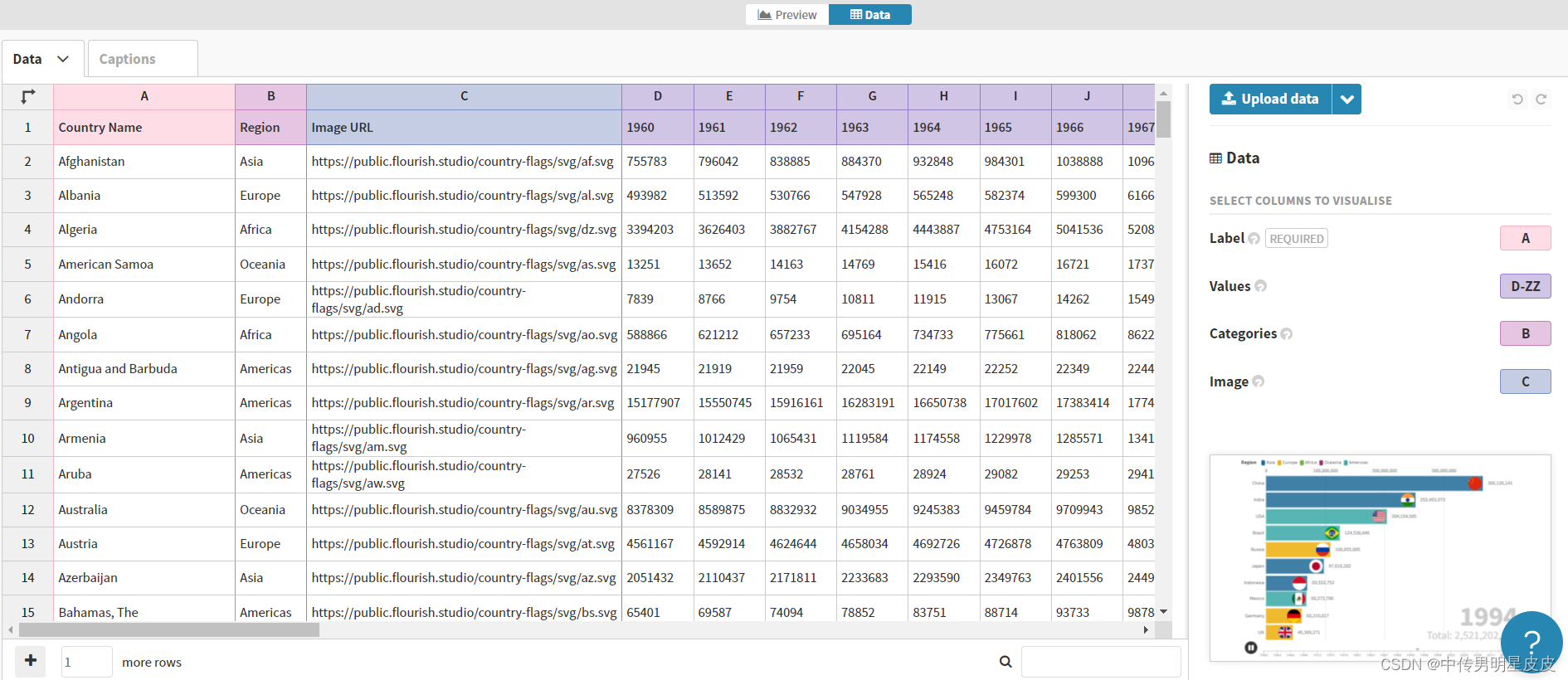Select column A header
This screenshot has height=680, width=1568.
click(144, 96)
